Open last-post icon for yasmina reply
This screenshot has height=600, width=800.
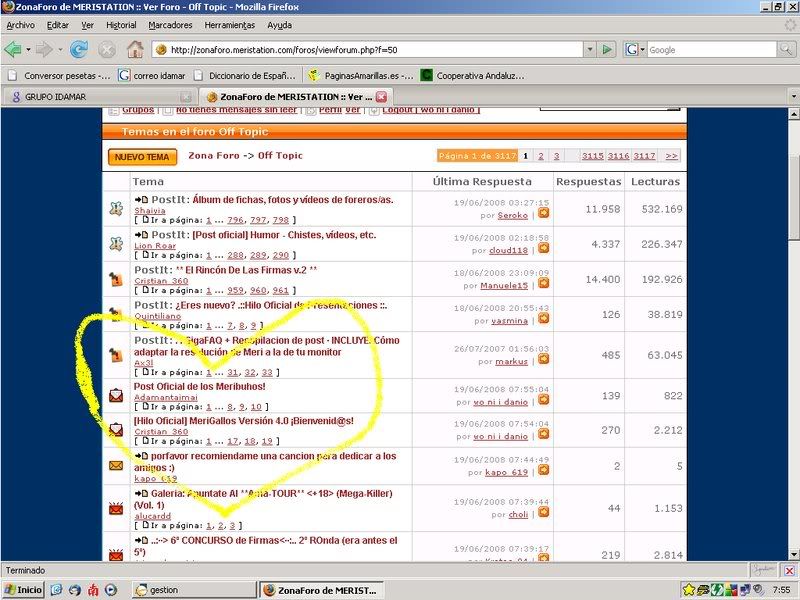(543, 318)
